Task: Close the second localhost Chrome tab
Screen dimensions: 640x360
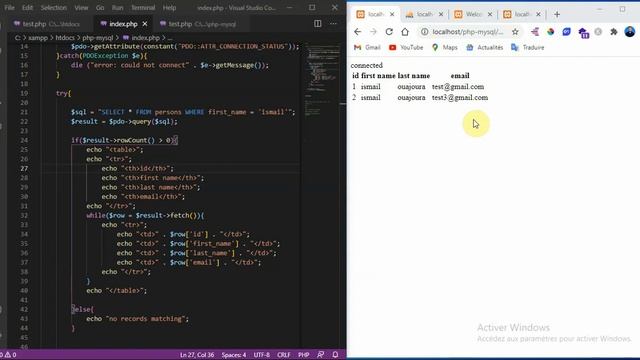Action: [x=441, y=14]
